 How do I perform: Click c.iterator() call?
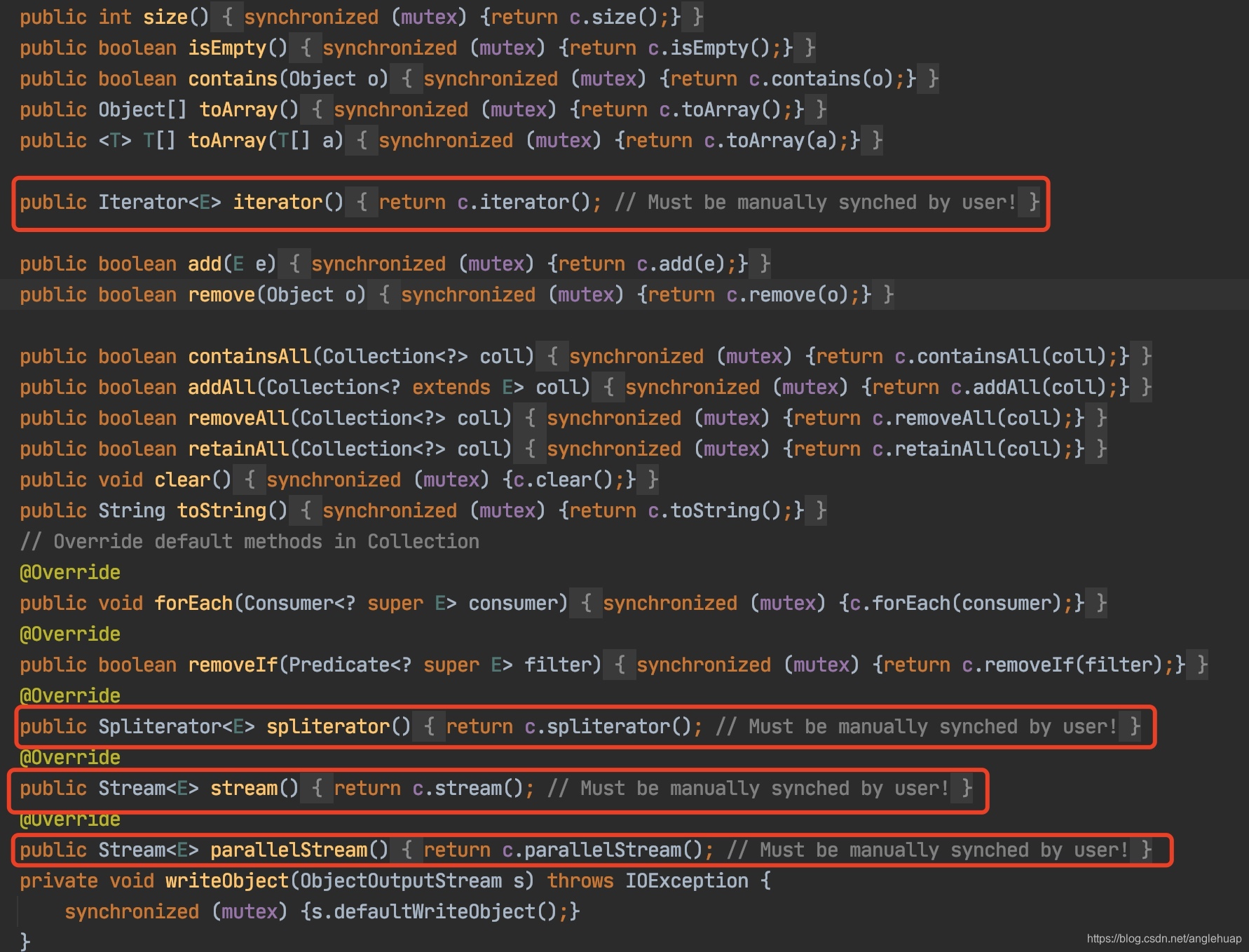point(524,202)
